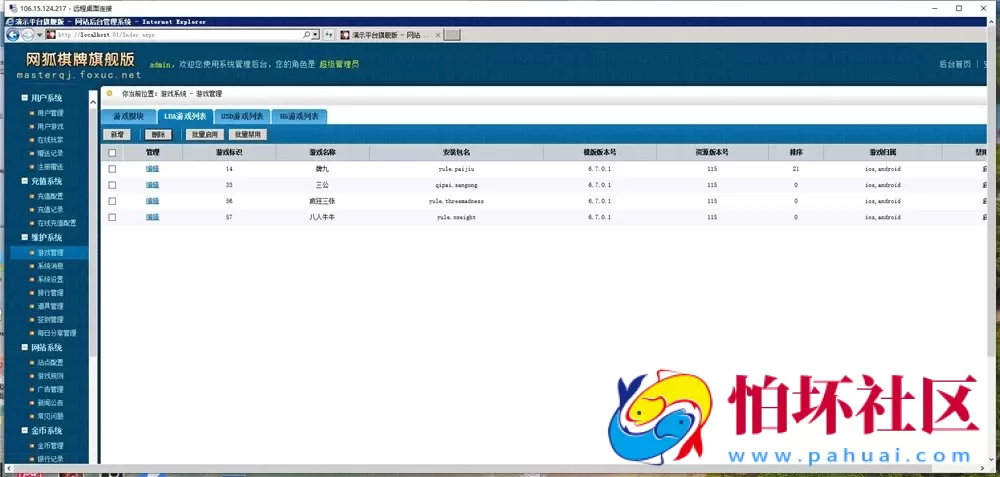
Task: Open 系统设置 in the sidebar
Action: pos(50,280)
